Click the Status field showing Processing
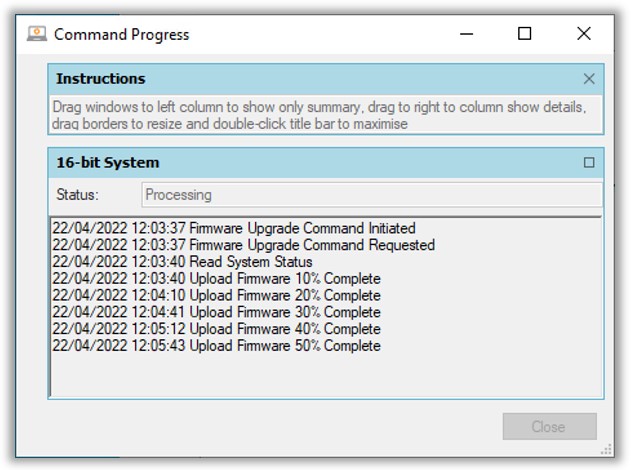The height and width of the screenshot is (470, 631). (371, 195)
